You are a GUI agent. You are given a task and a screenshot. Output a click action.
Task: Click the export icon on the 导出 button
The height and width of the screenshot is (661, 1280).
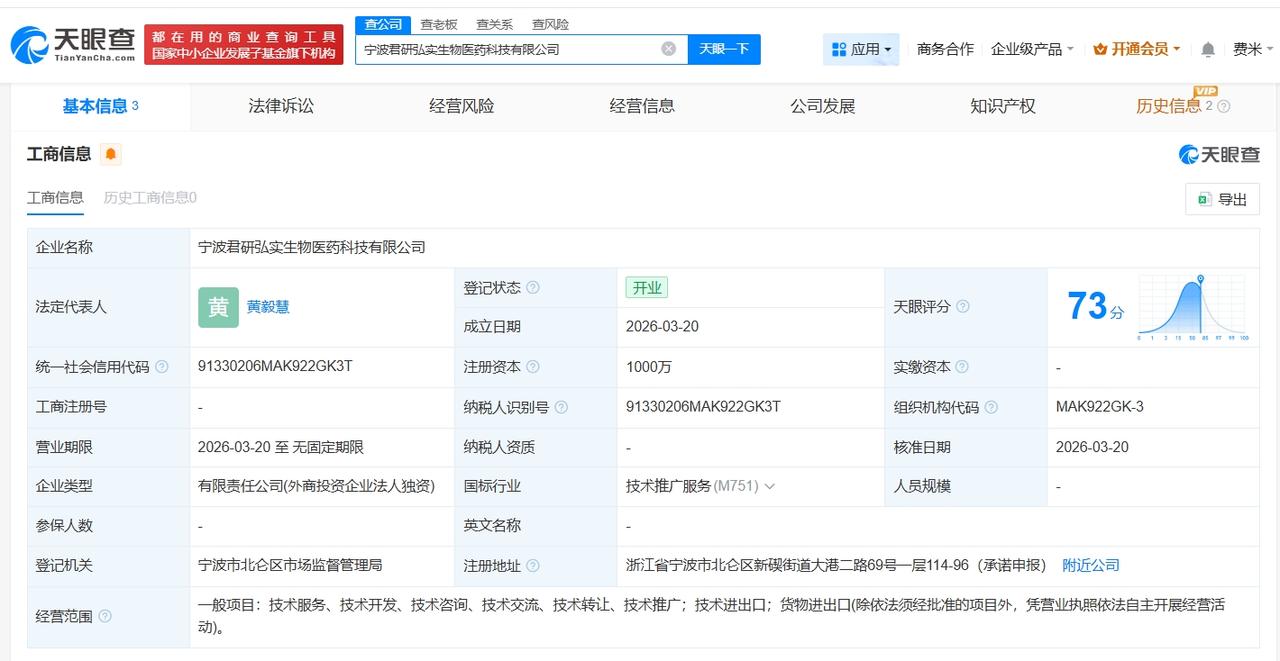click(1203, 199)
